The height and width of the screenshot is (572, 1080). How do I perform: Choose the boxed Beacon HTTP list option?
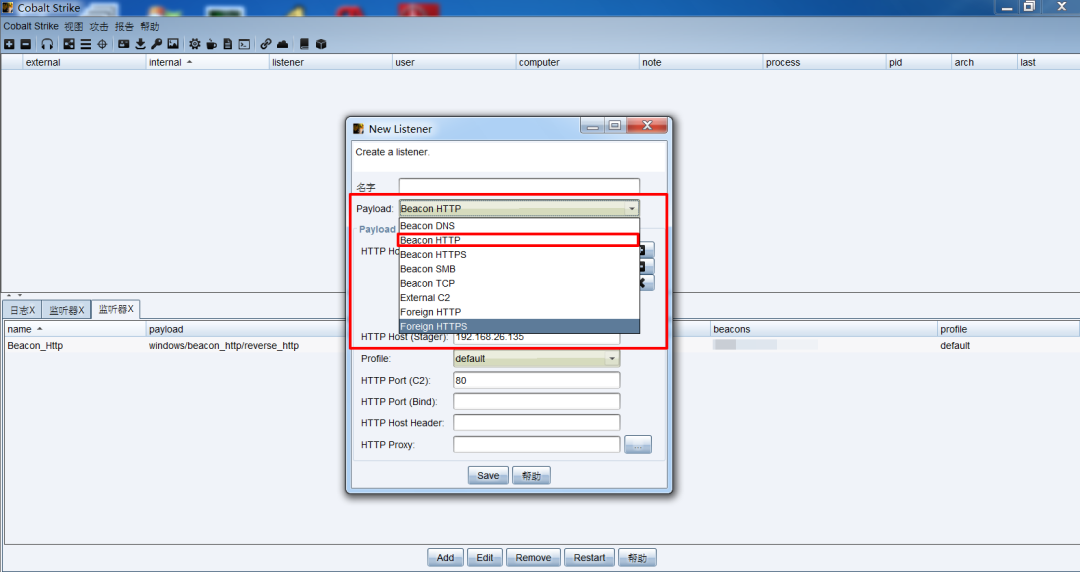pos(519,240)
